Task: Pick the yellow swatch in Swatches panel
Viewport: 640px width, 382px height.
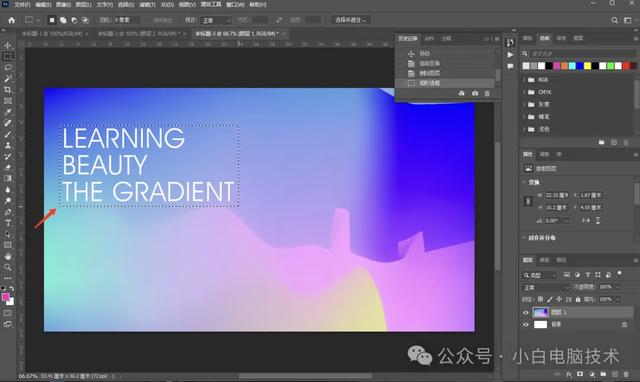Action: [587, 66]
